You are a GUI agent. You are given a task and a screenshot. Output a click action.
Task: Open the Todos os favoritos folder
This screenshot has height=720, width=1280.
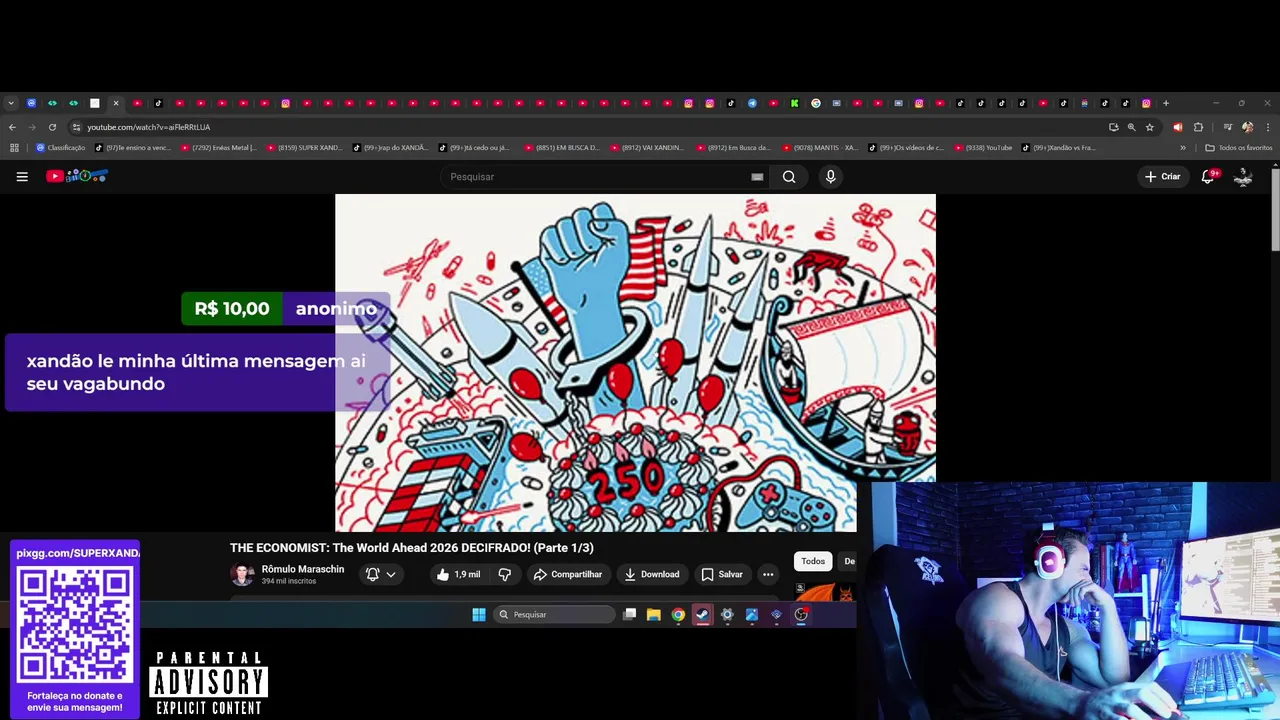[1239, 148]
